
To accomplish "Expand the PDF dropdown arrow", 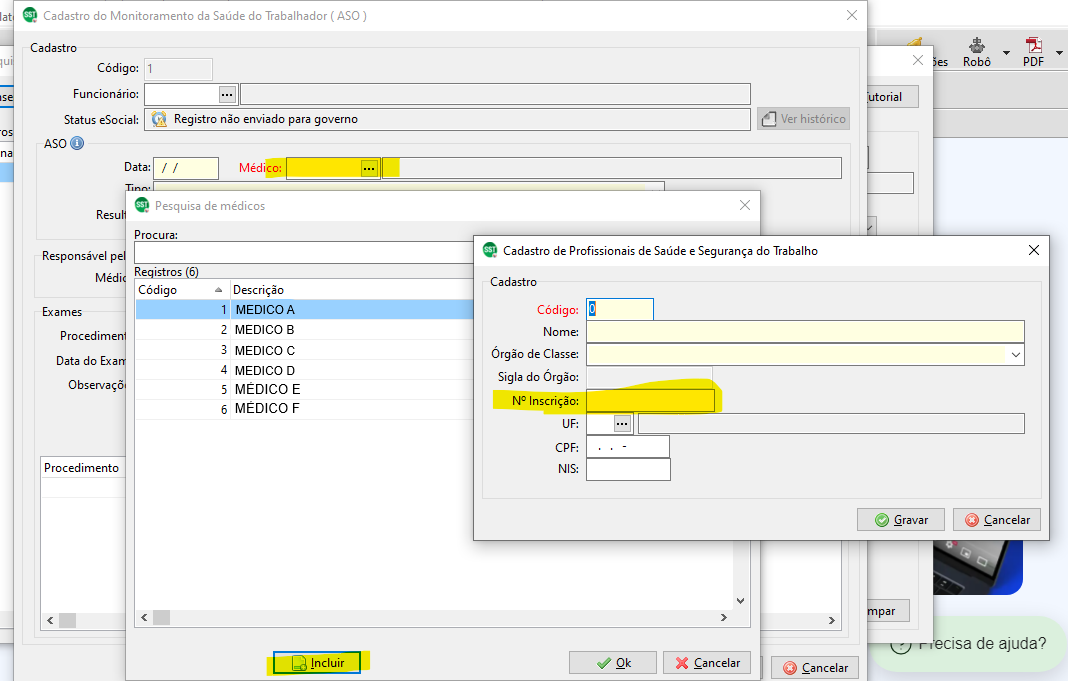I will (1059, 52).
